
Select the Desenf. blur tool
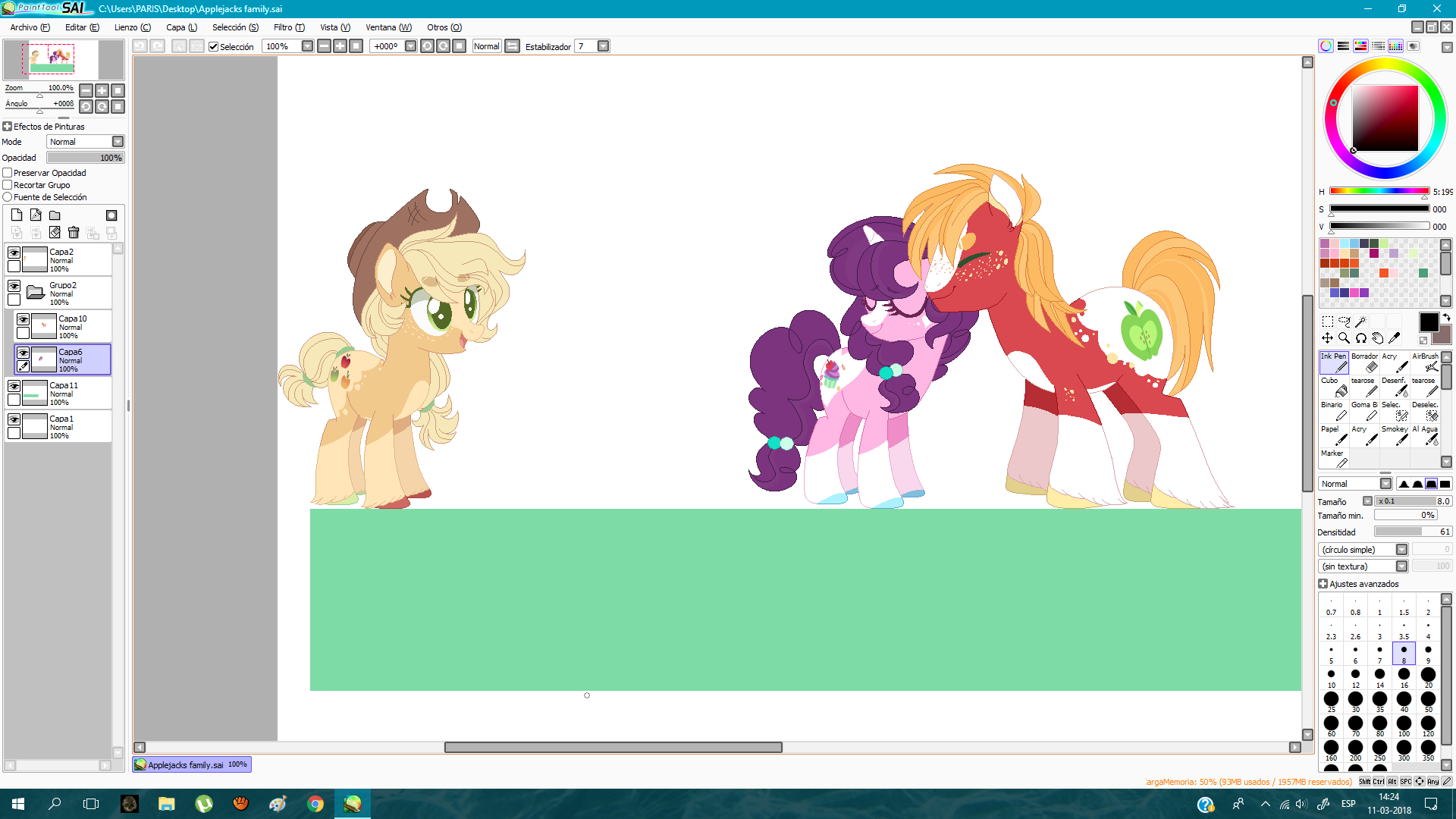pos(1395,387)
